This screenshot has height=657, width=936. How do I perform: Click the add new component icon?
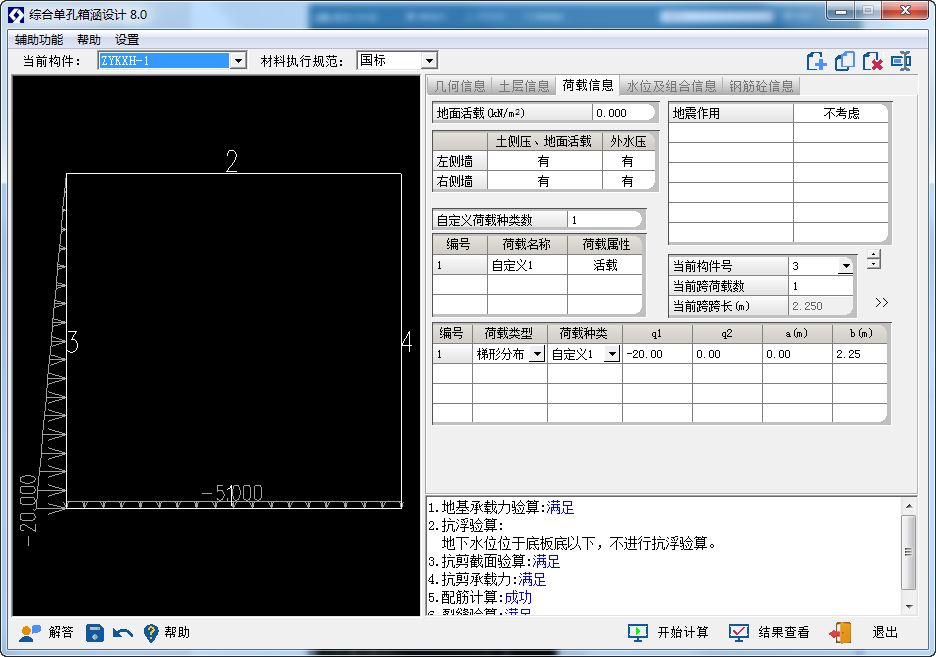point(816,61)
